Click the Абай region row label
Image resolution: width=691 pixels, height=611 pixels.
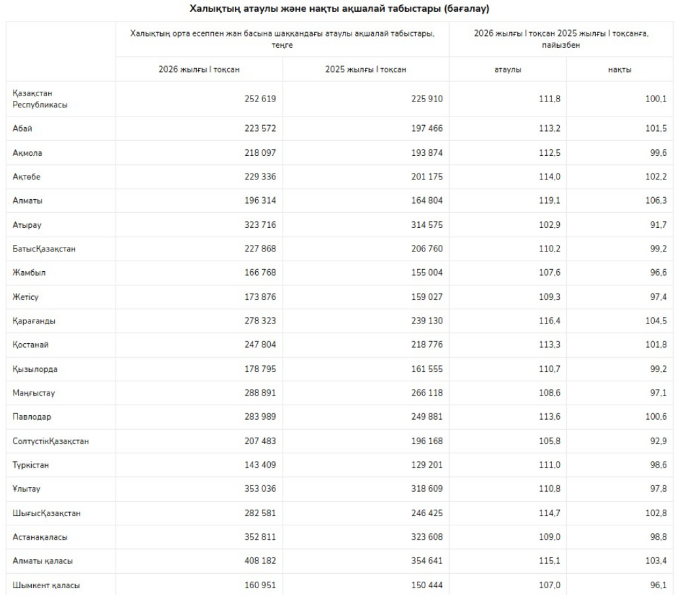22,128
